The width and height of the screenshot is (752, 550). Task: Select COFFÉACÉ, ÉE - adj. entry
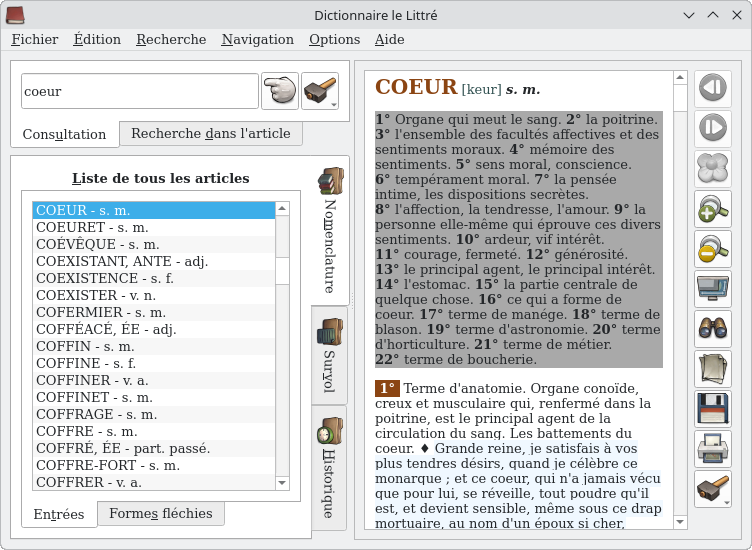(154, 329)
